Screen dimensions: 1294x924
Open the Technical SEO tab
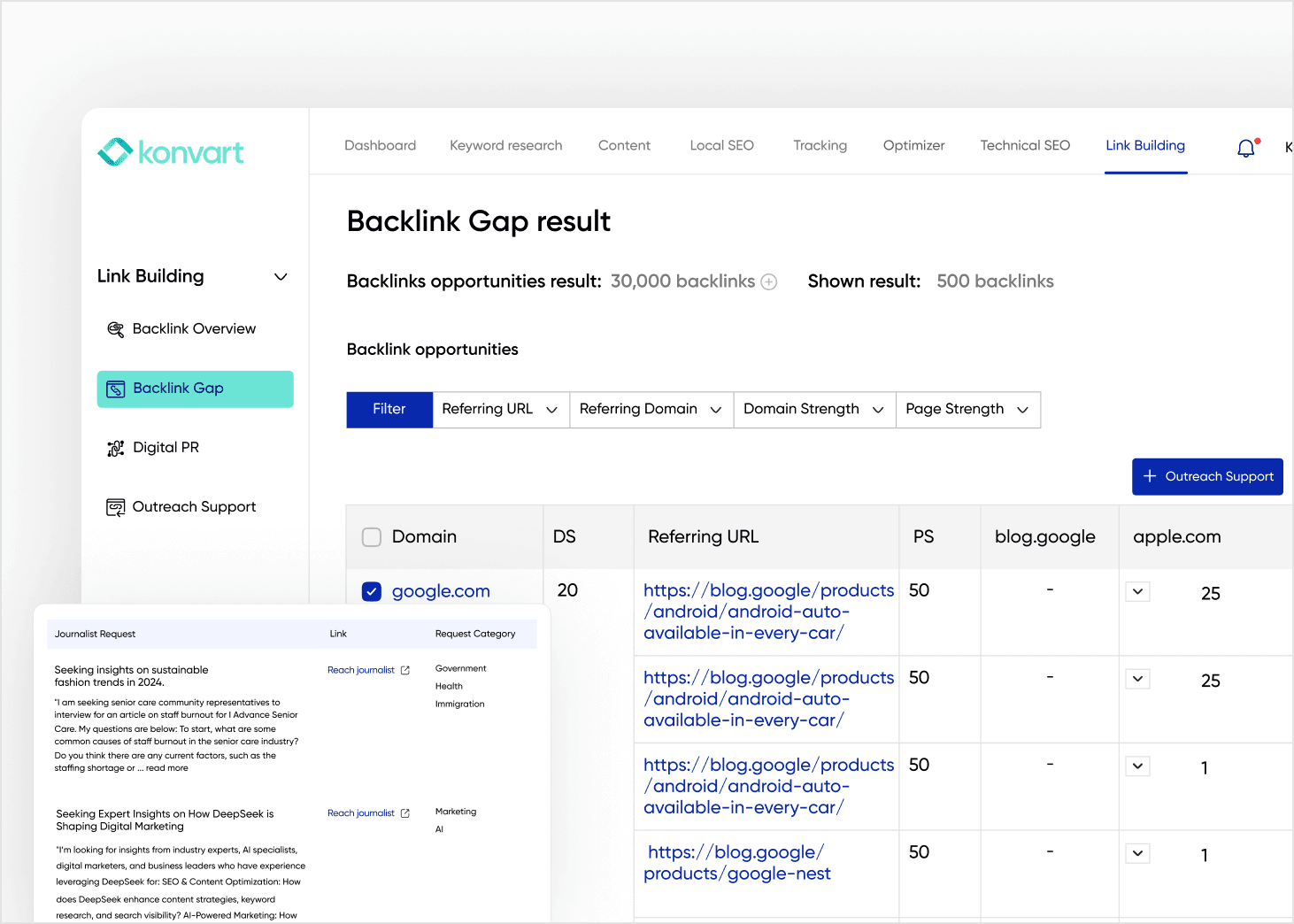tap(1025, 145)
